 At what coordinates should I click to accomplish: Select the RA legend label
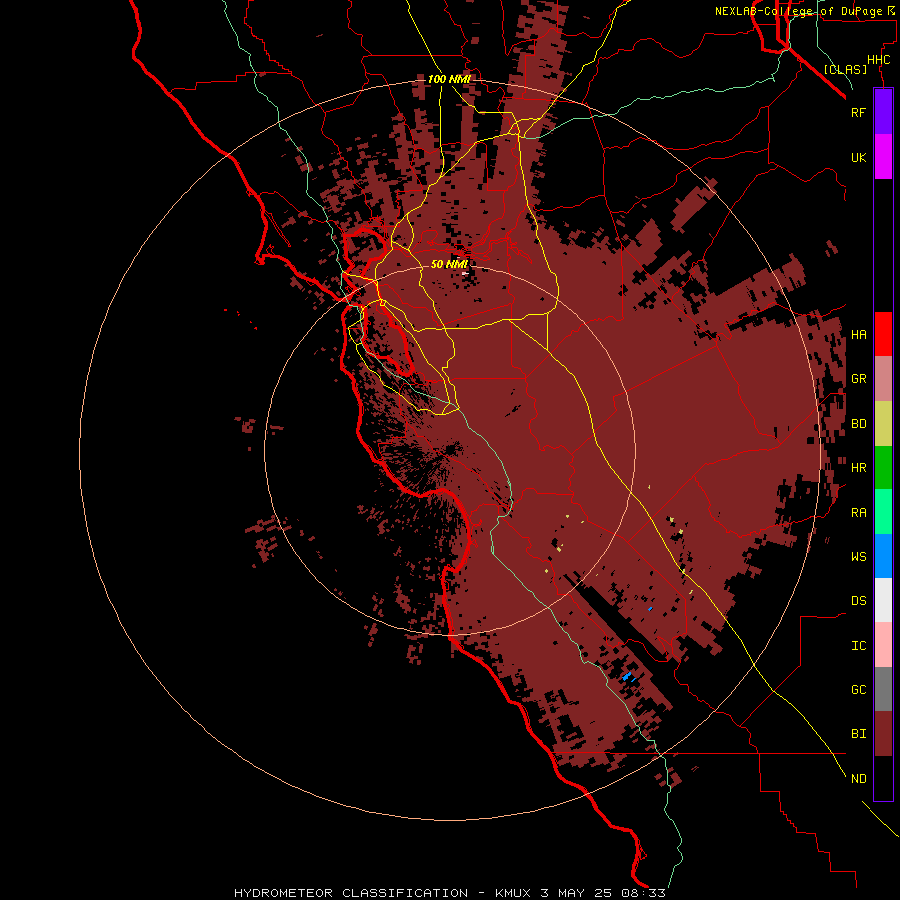[858, 513]
